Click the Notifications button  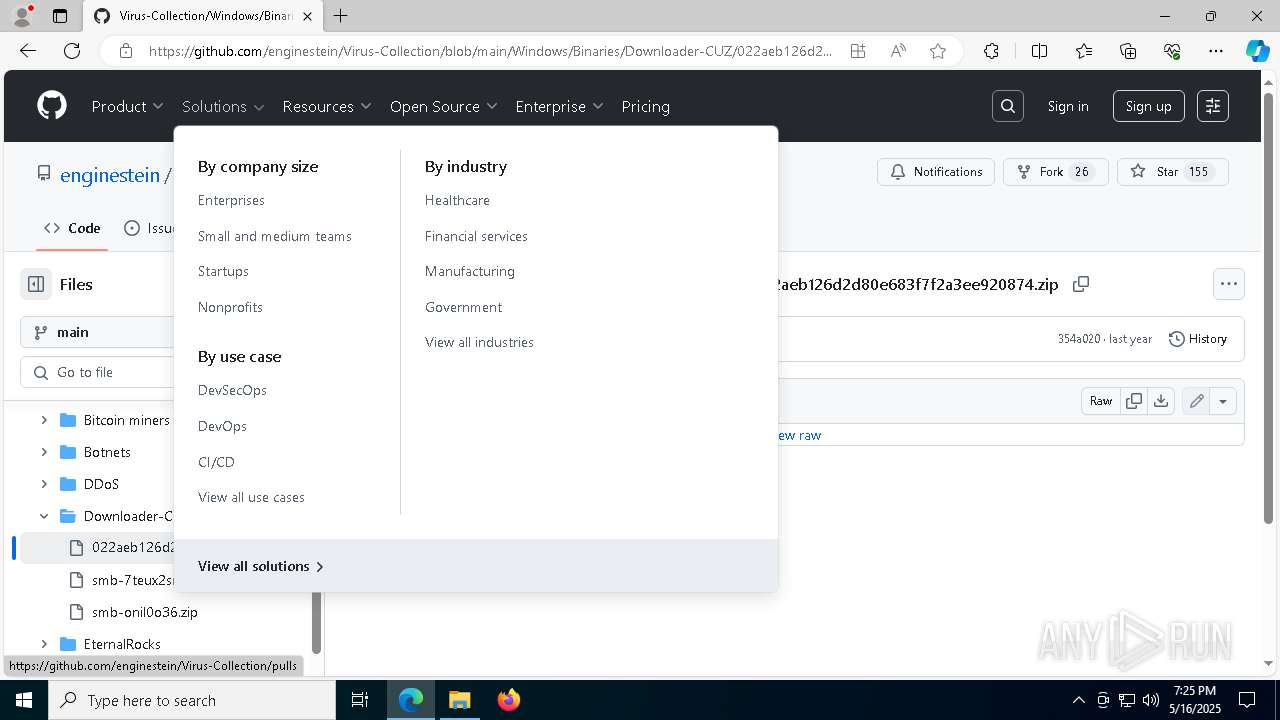point(936,172)
